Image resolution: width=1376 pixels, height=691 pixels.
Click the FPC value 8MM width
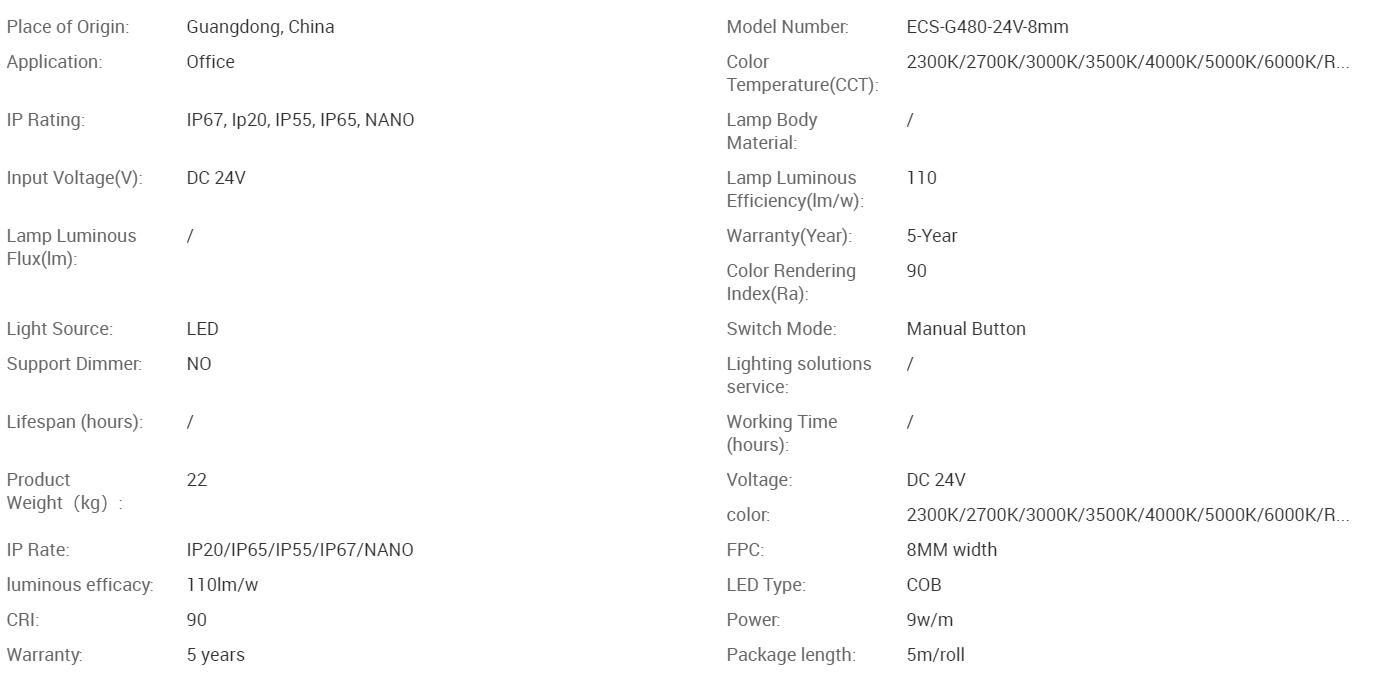(951, 550)
